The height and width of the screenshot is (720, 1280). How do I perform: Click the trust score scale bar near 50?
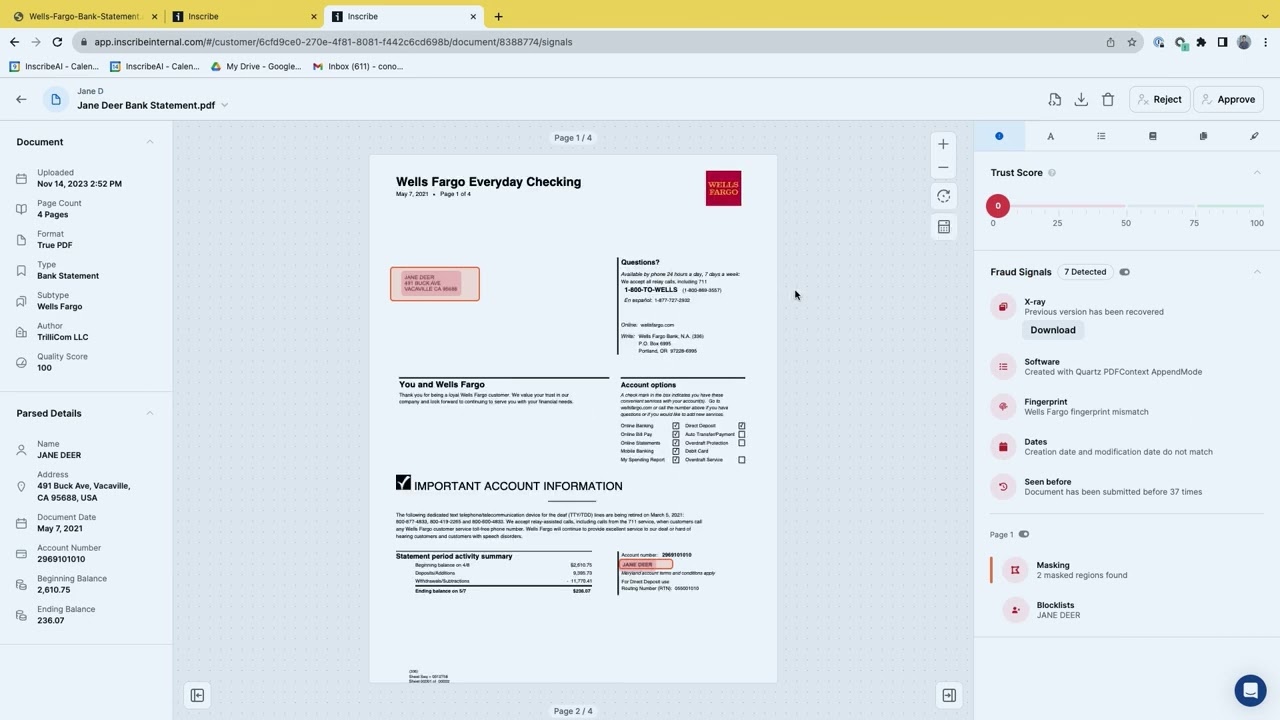click(1126, 206)
